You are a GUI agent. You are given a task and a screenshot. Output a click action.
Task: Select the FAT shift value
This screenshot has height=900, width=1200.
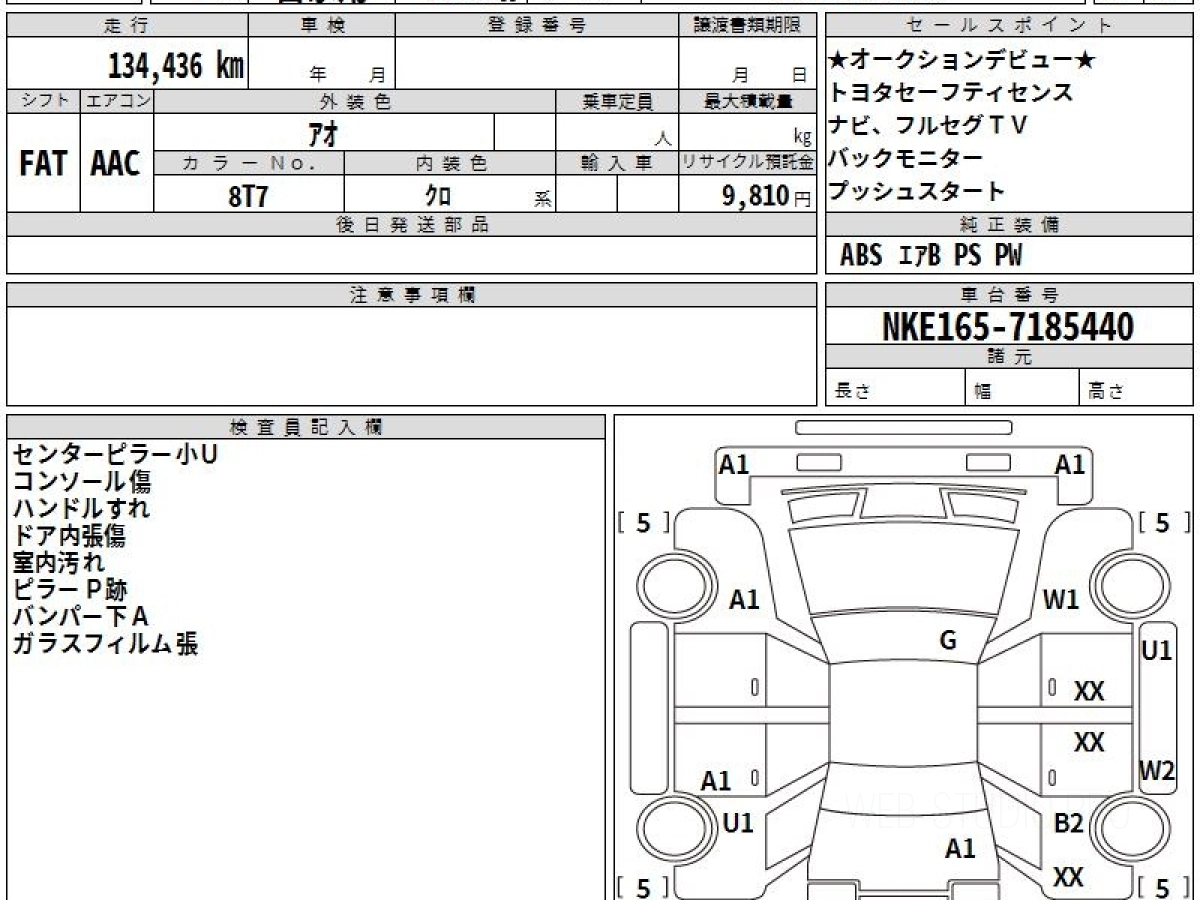42,164
